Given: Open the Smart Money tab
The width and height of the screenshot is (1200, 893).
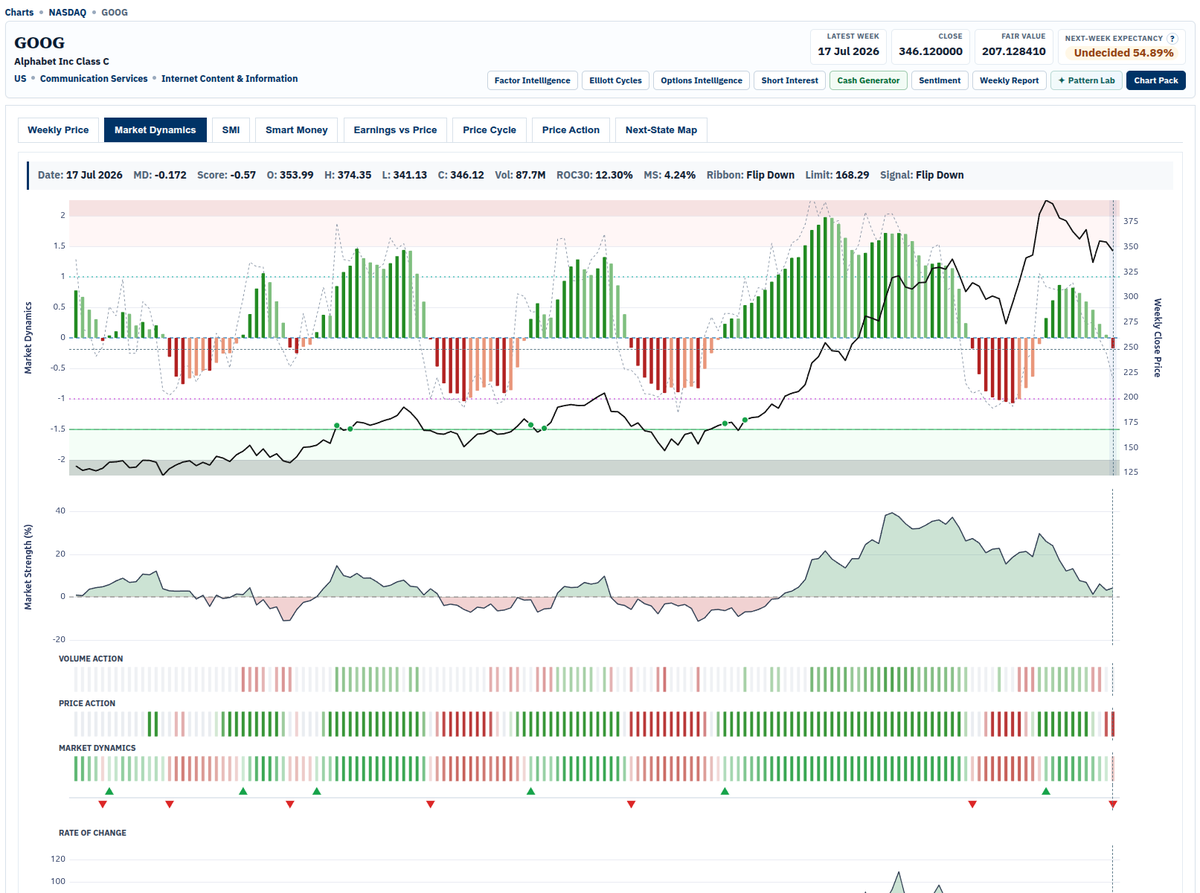Looking at the screenshot, I should point(296,130).
